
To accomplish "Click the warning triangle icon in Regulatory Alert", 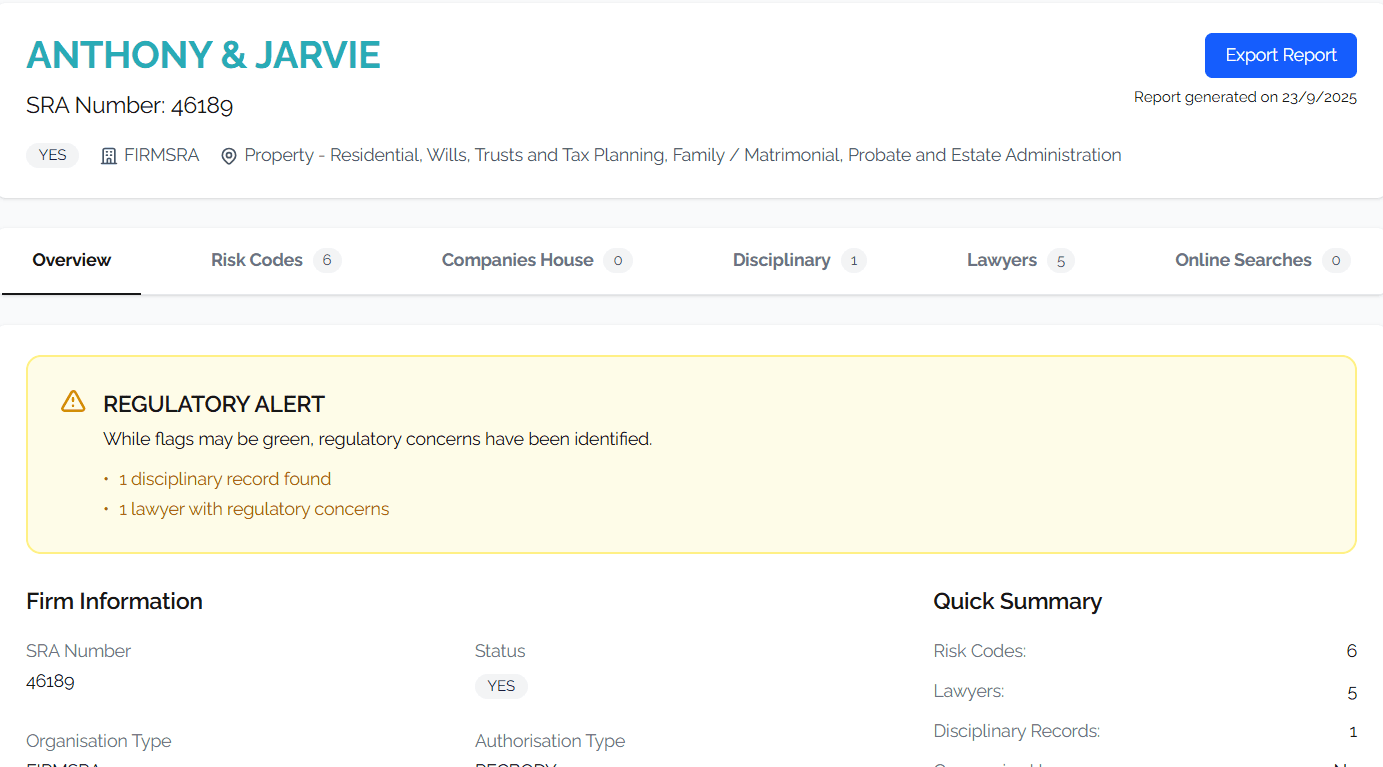I will (x=73, y=402).
